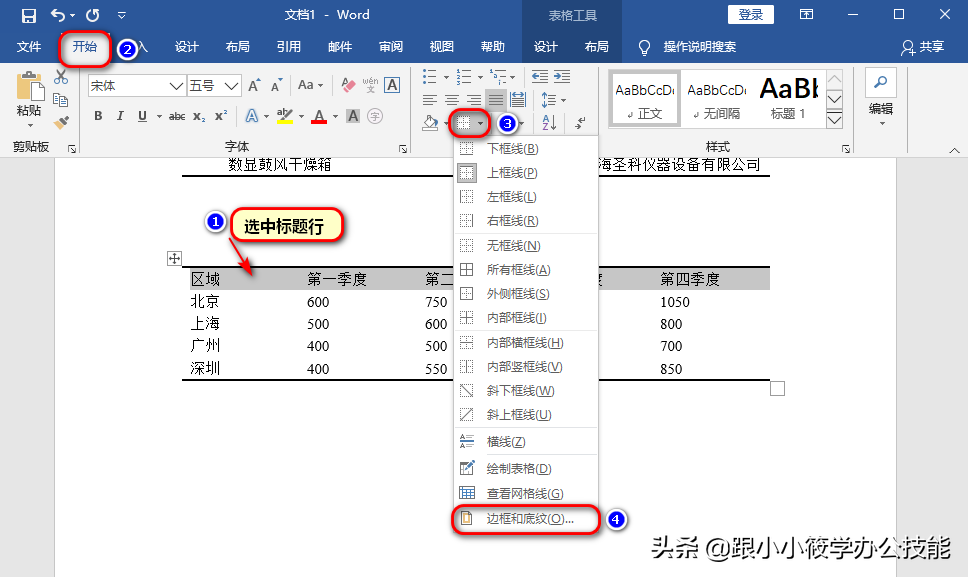This screenshot has width=968, height=577.
Task: Toggle italic formatting
Action: pos(120,116)
